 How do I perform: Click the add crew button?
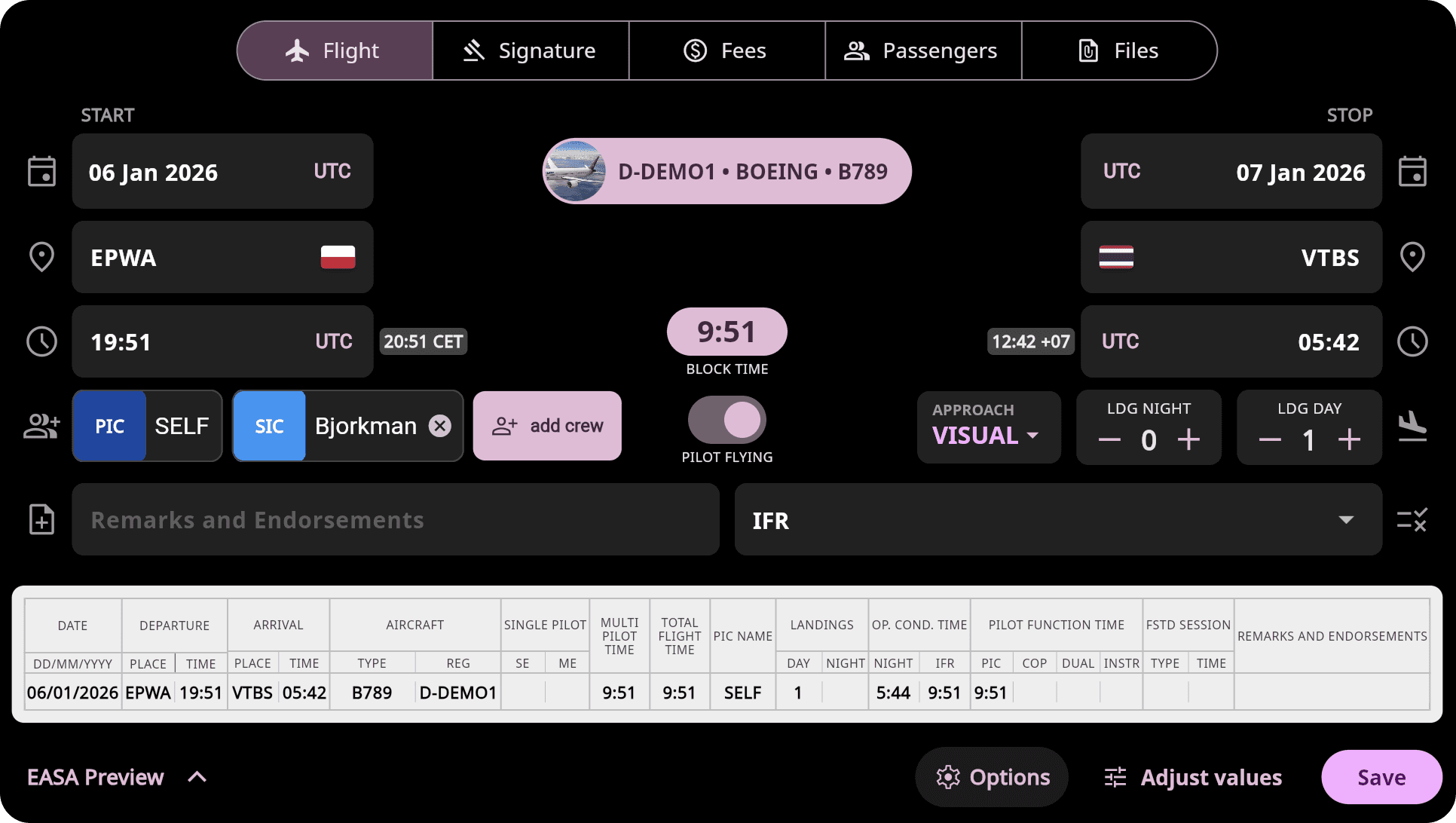coord(547,426)
